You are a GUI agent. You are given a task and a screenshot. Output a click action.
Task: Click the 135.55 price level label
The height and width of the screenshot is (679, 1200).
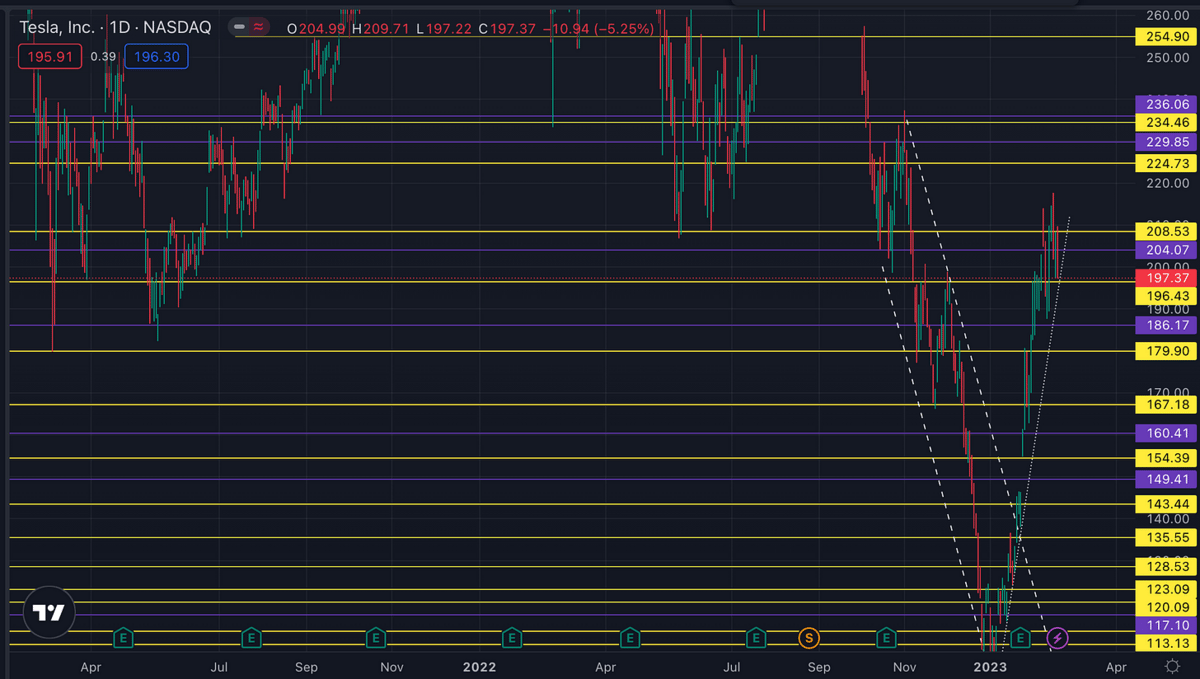point(1165,537)
